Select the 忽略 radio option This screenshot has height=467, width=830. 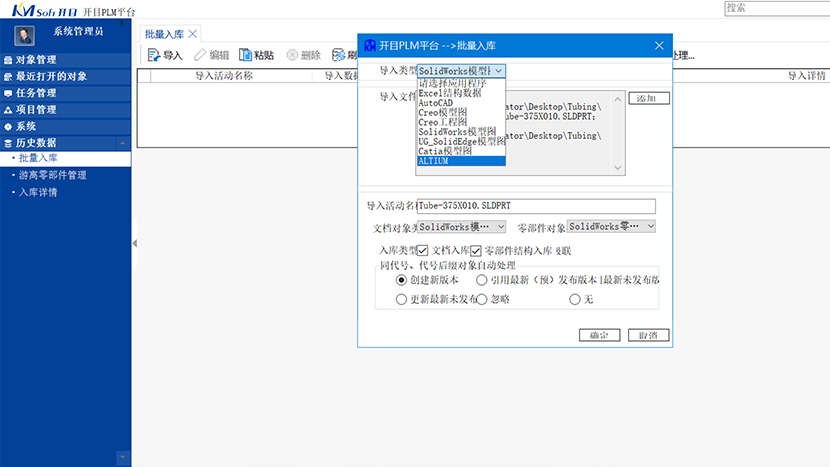[482, 299]
